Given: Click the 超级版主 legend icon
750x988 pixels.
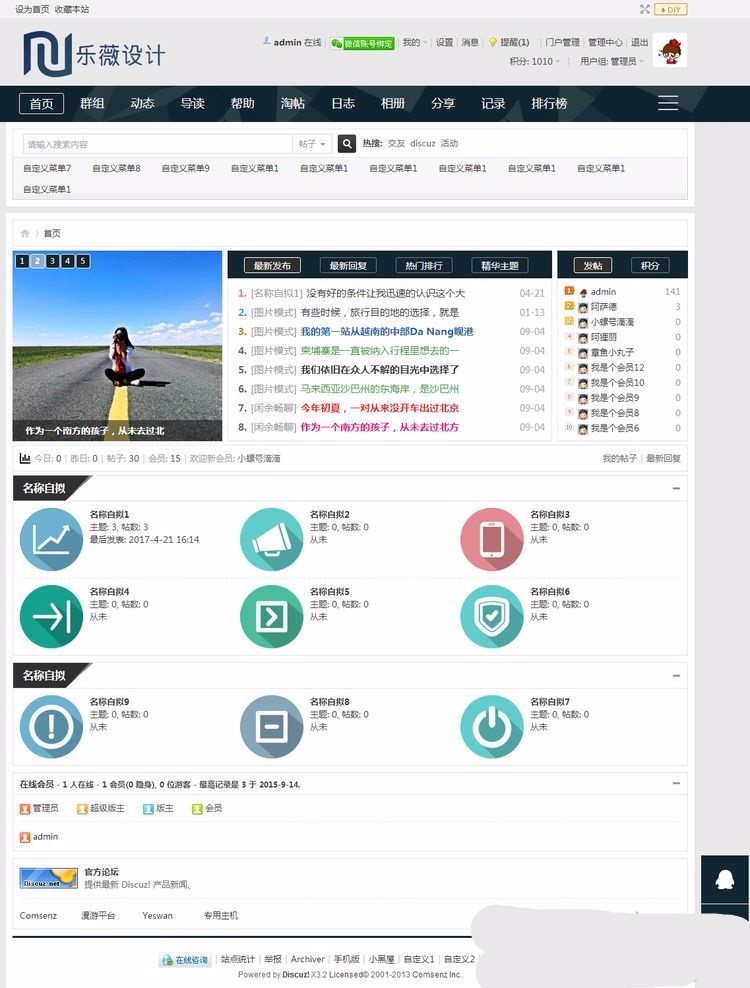Looking at the screenshot, I should pos(82,808).
